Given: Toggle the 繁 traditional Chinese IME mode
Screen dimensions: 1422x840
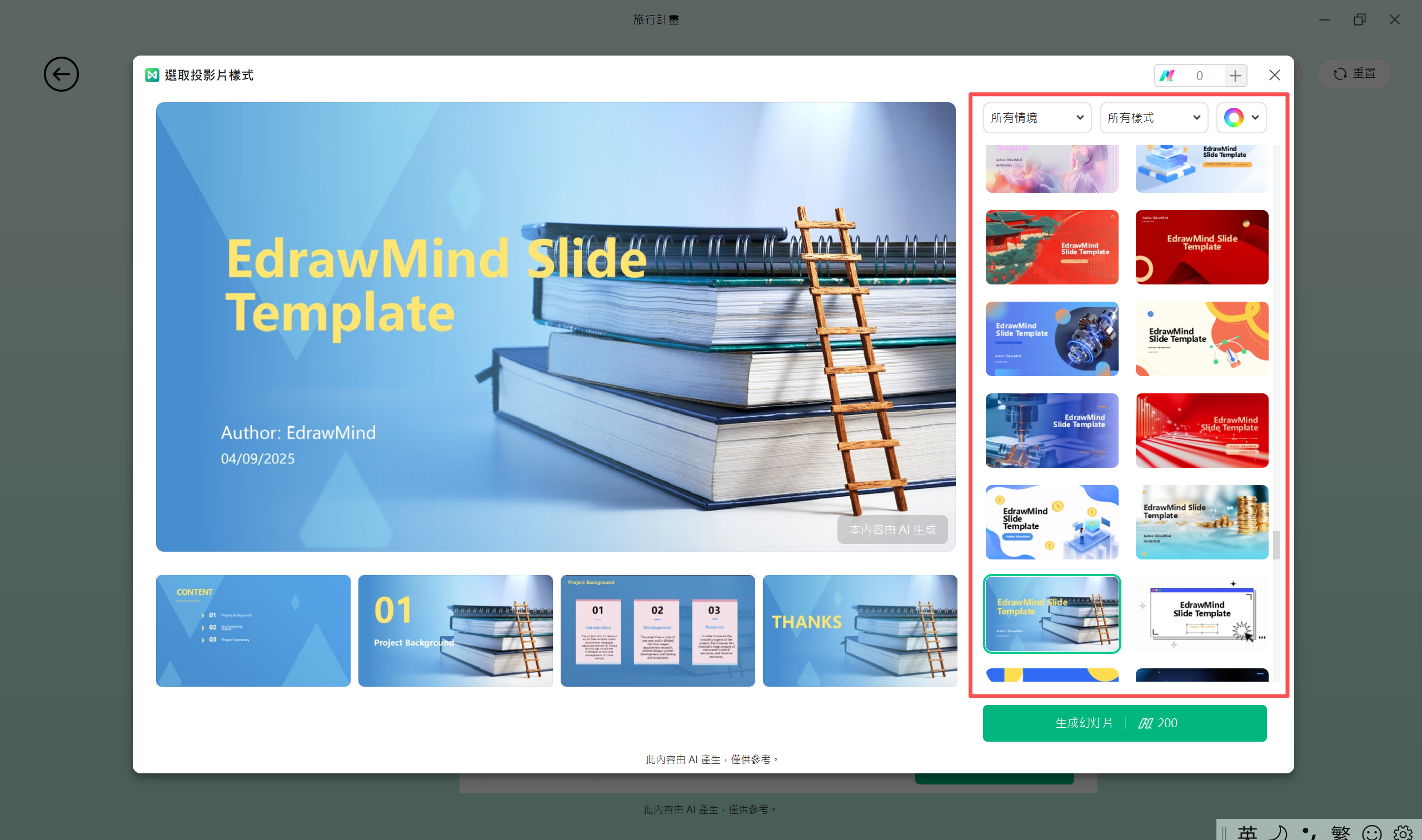Looking at the screenshot, I should coord(1340,832).
